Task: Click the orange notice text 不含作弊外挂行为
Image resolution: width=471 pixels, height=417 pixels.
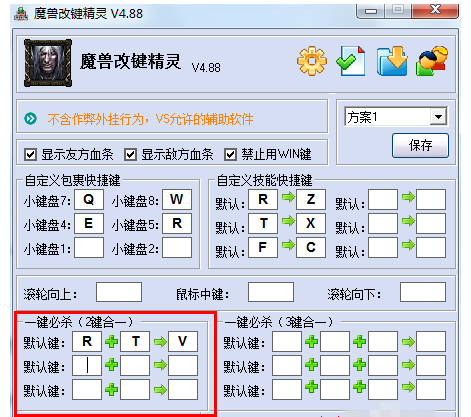Action: click(x=95, y=119)
